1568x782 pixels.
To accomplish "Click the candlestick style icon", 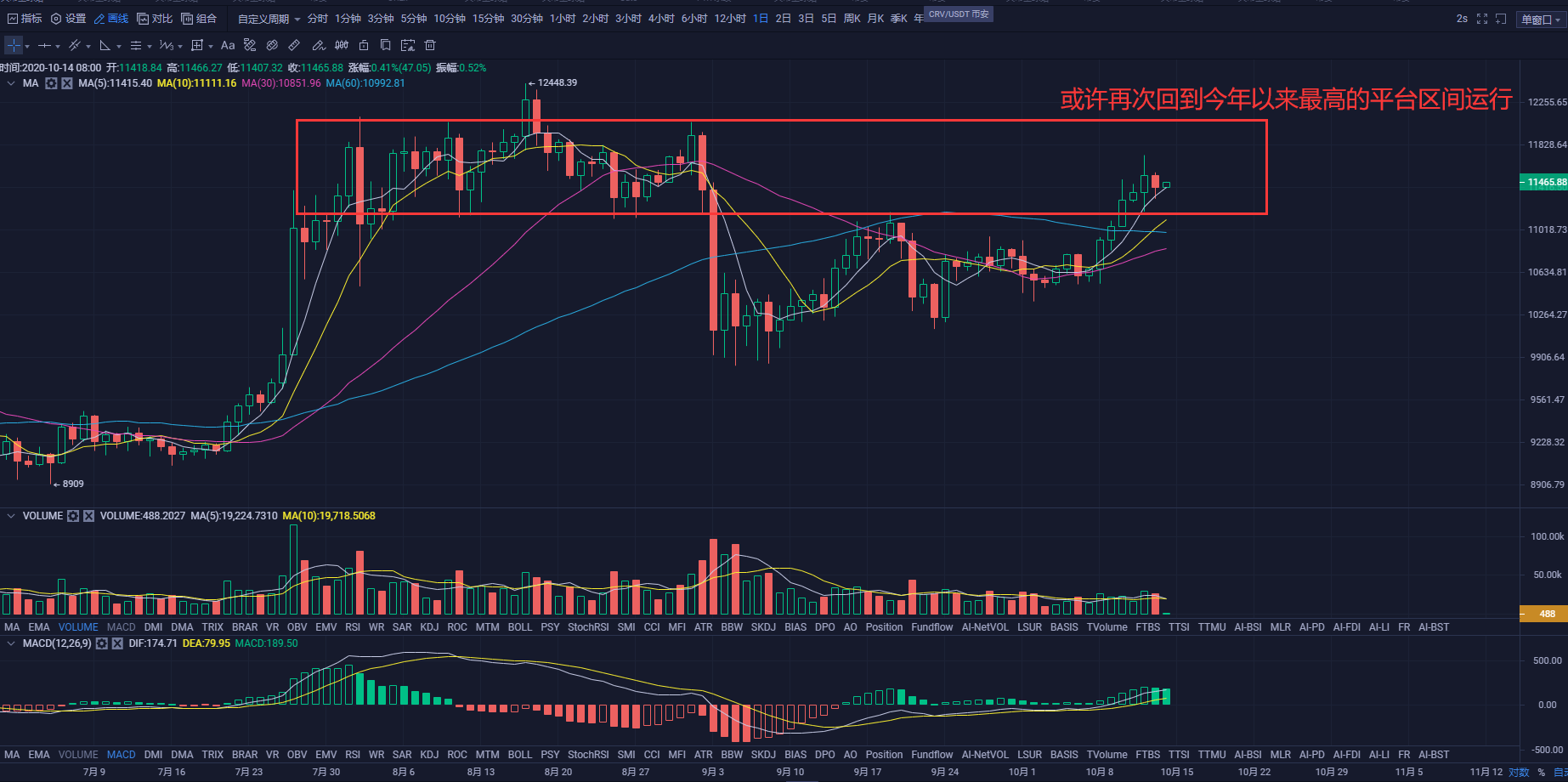I will [342, 45].
